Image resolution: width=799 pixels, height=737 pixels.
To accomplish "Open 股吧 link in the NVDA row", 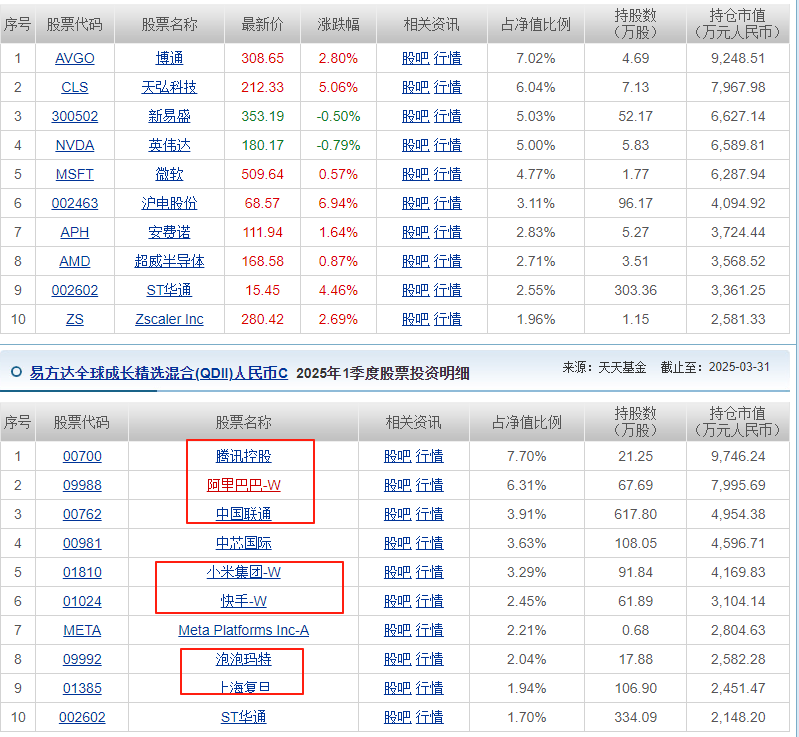I will click(415, 145).
